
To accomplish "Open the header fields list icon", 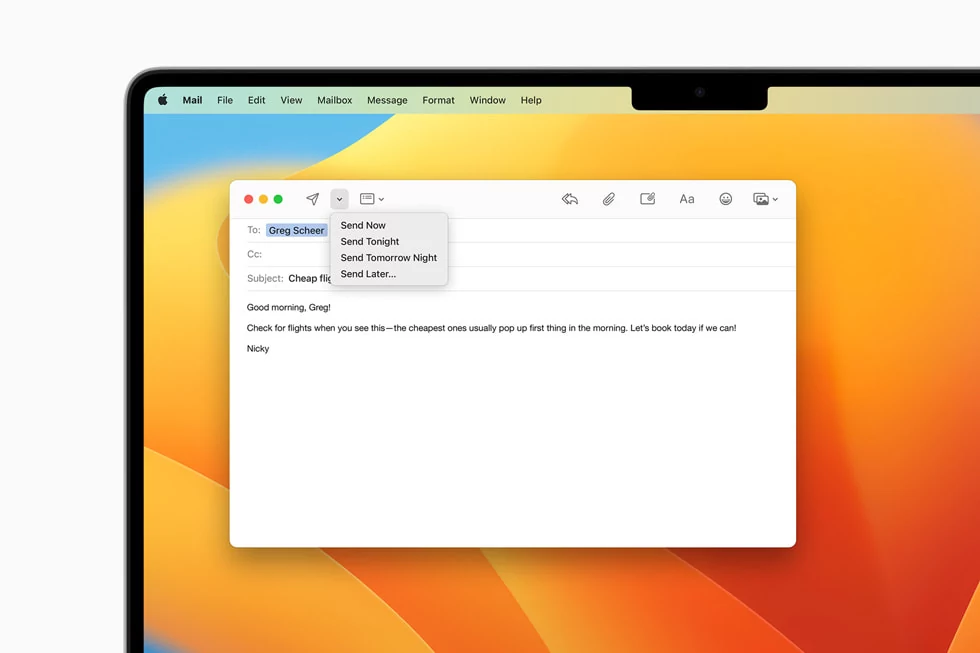I will 368,199.
